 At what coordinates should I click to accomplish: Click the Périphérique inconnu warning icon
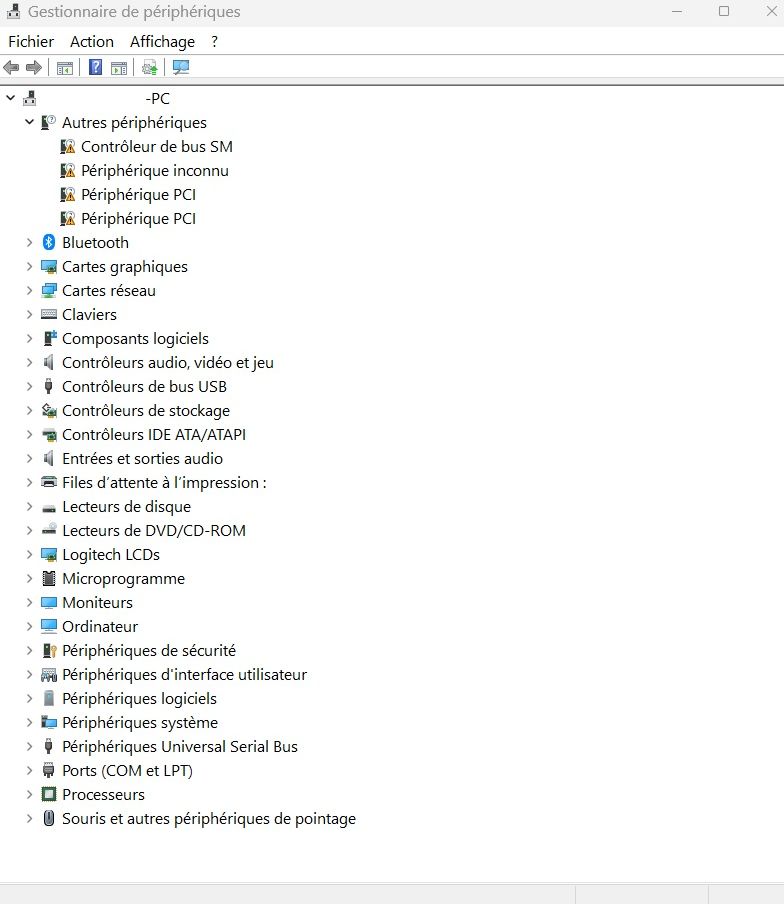pyautogui.click(x=68, y=171)
